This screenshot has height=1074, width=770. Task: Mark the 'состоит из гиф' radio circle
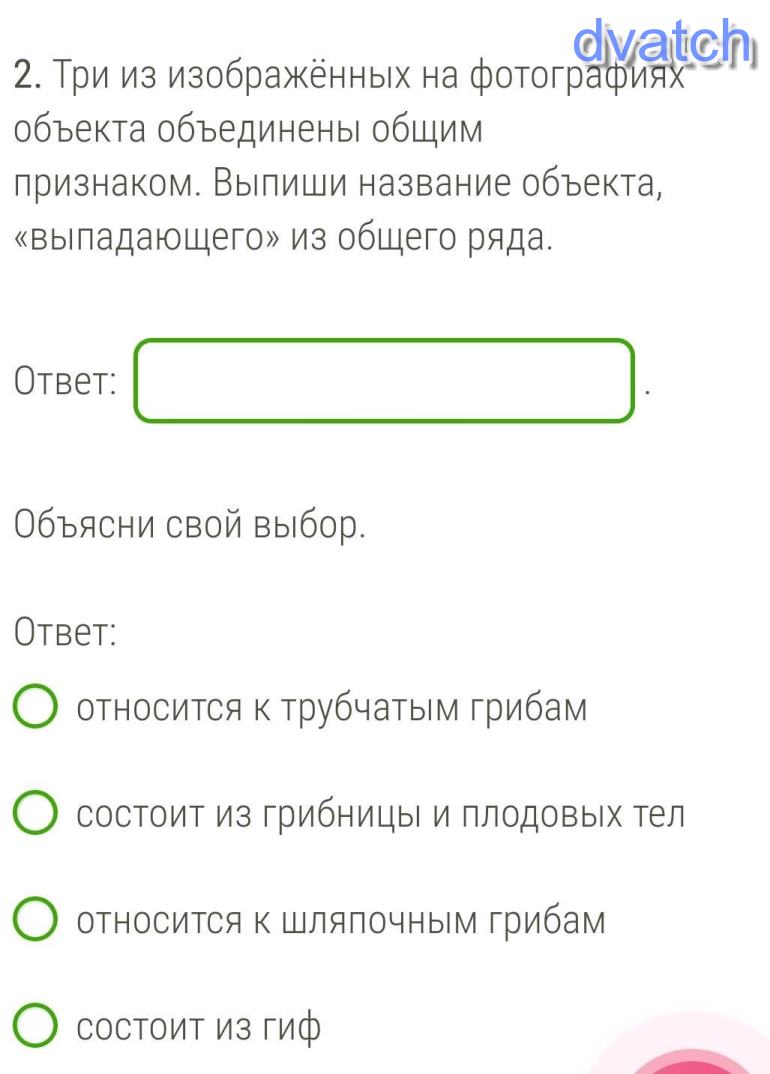pyautogui.click(x=35, y=1026)
